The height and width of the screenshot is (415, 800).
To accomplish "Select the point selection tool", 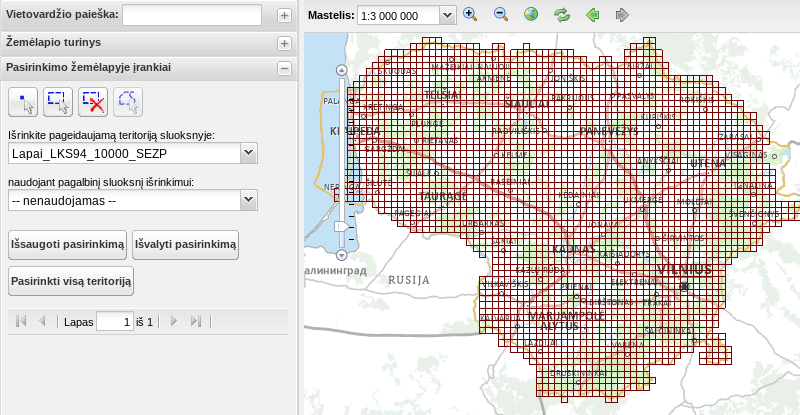I will (x=23, y=102).
